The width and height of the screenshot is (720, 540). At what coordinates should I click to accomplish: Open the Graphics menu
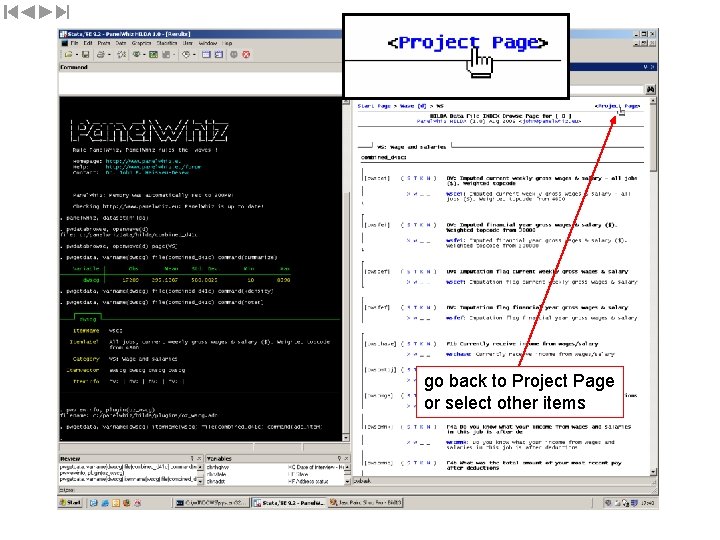coord(141,43)
